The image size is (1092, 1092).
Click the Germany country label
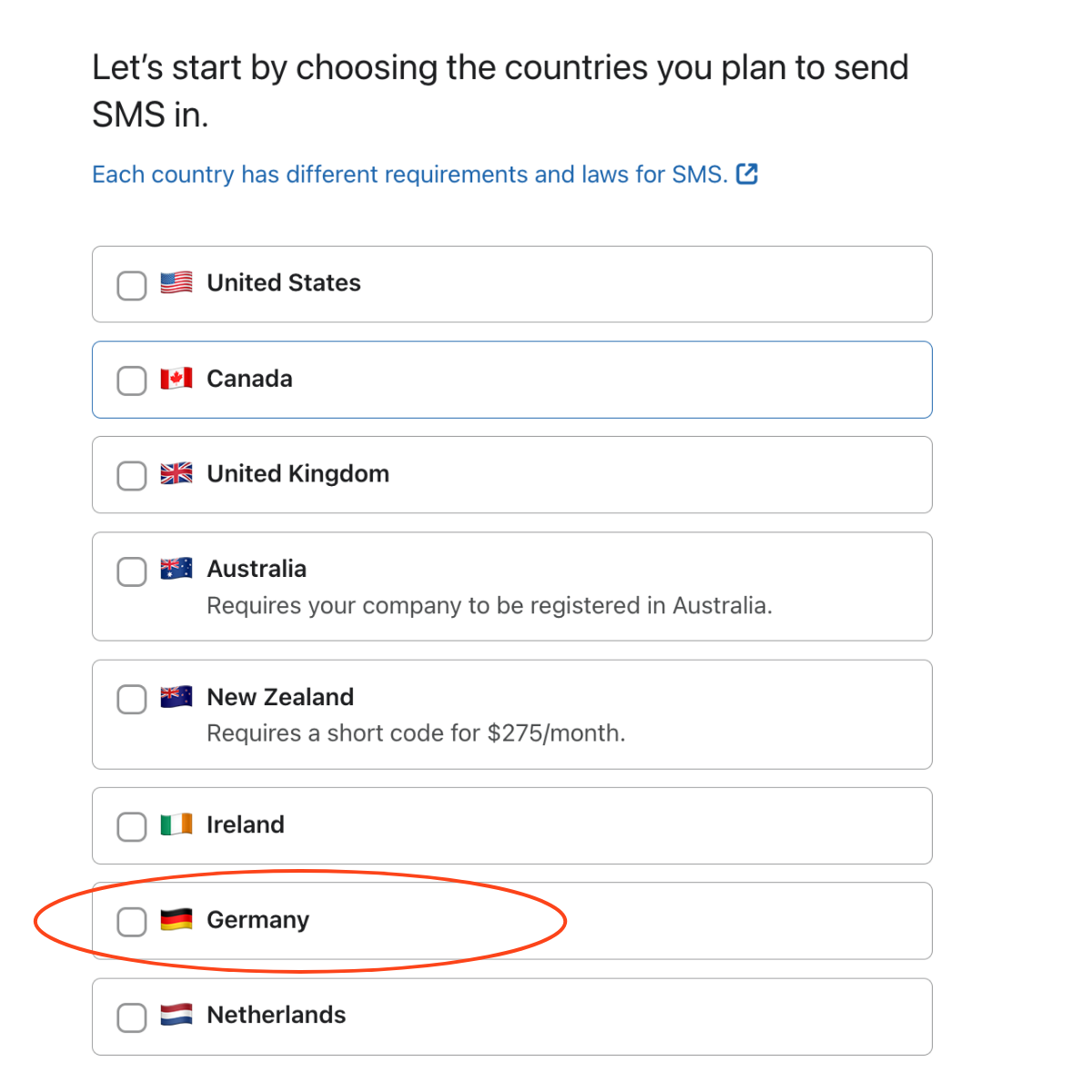coord(258,920)
